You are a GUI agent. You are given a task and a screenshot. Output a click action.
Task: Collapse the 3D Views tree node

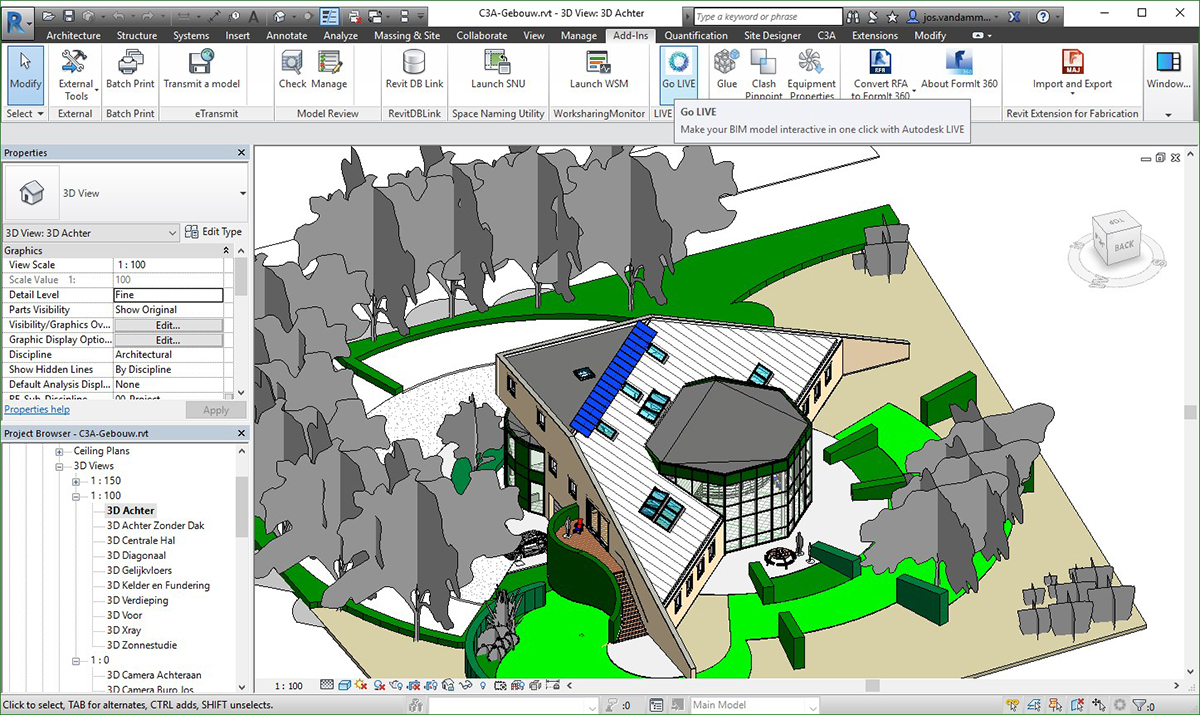(59, 466)
